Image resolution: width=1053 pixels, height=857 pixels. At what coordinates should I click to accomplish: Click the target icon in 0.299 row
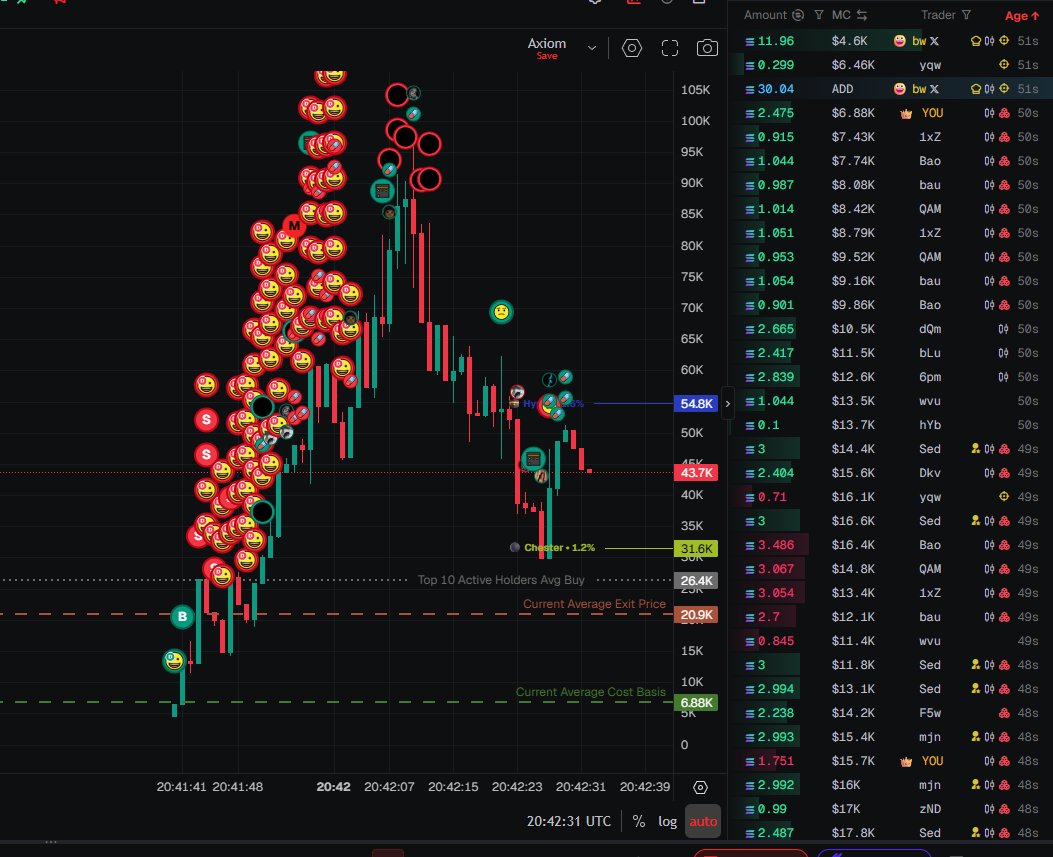[x=1004, y=64]
